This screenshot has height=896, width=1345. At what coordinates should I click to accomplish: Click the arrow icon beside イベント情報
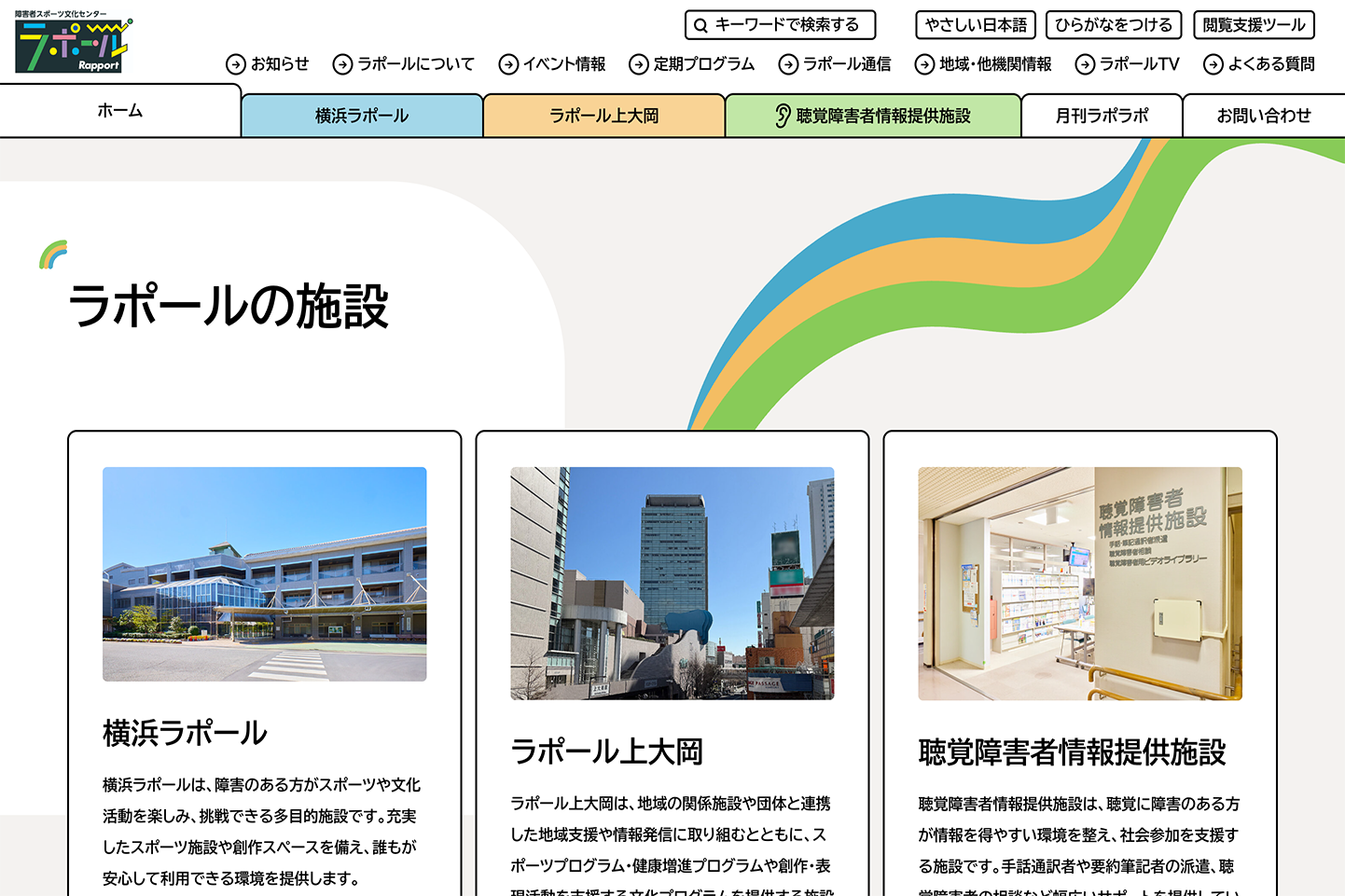pyautogui.click(x=508, y=64)
